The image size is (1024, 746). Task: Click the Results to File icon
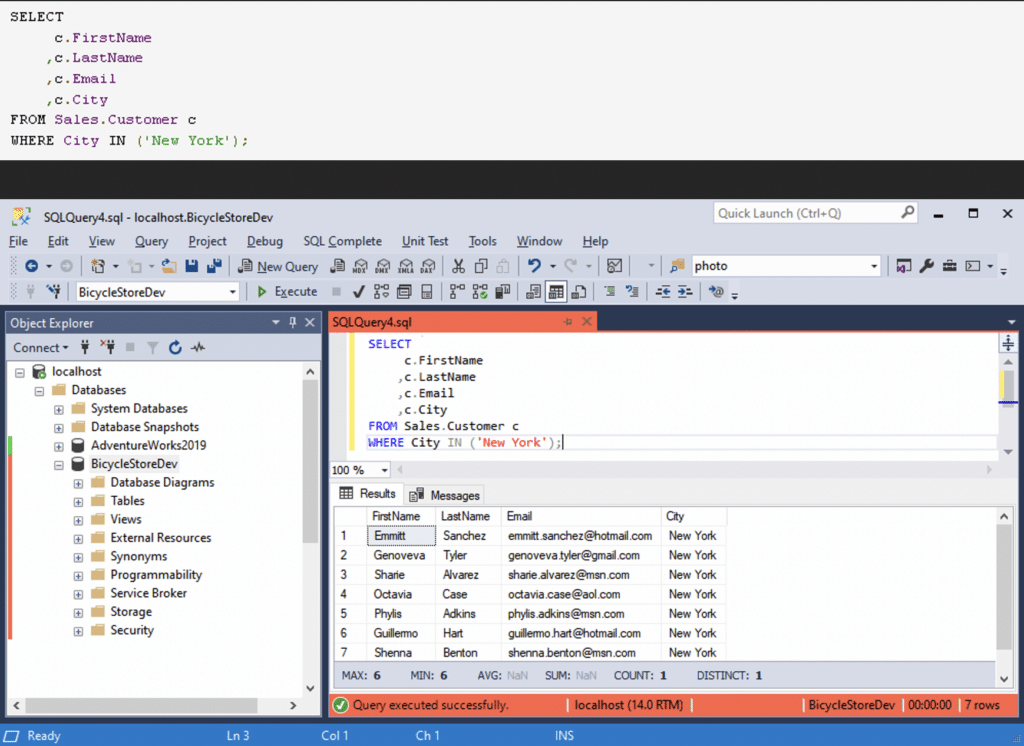(x=579, y=291)
